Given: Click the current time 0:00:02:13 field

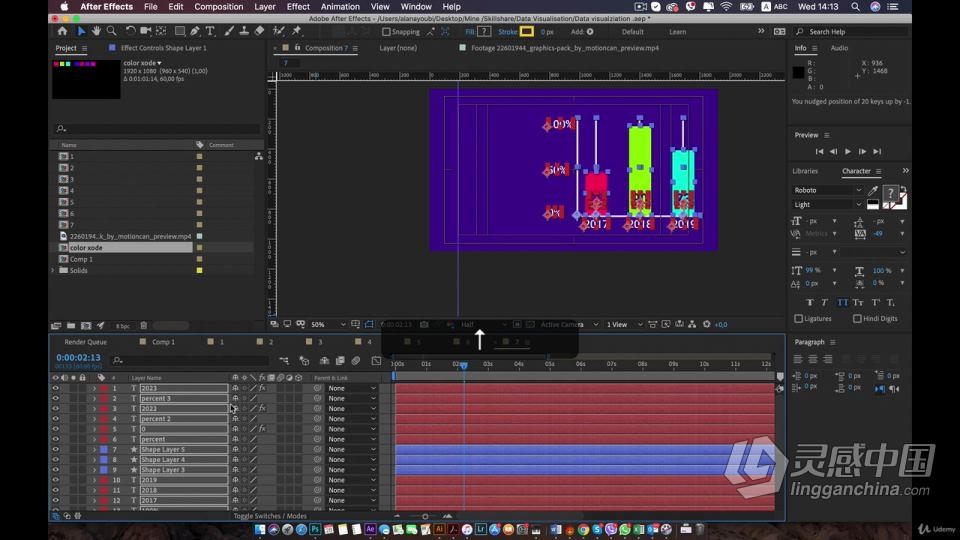Looking at the screenshot, I should point(78,358).
